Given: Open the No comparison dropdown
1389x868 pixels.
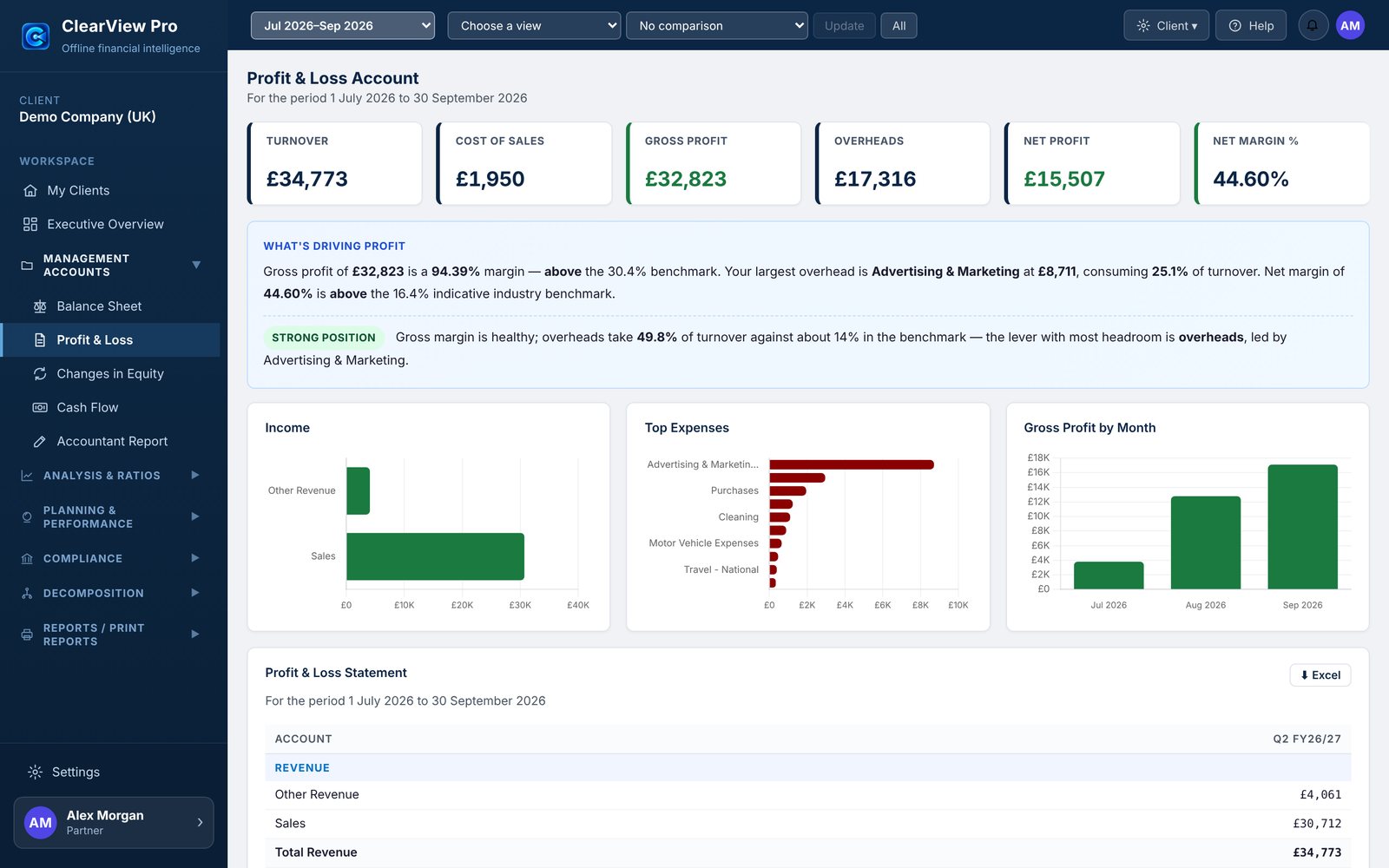Looking at the screenshot, I should tap(717, 25).
